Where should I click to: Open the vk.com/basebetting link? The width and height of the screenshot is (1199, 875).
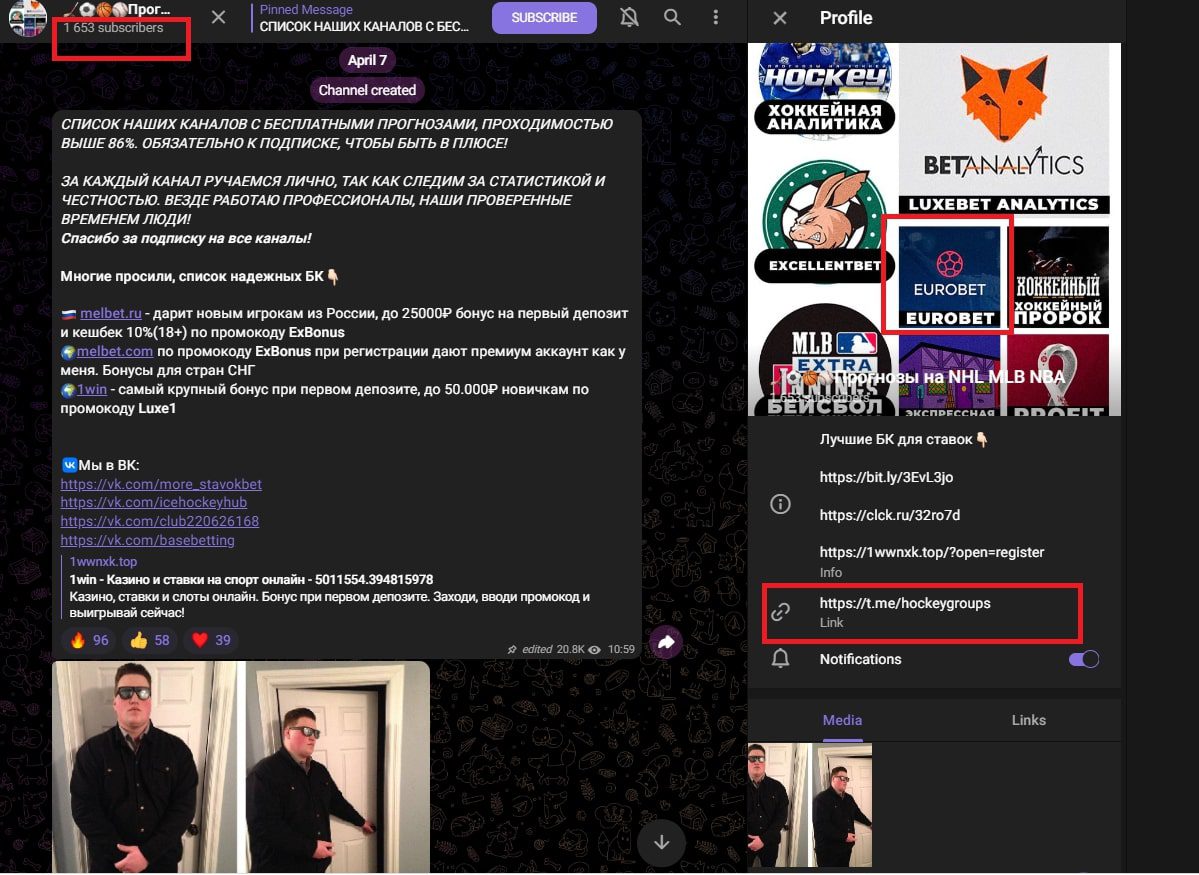148,540
